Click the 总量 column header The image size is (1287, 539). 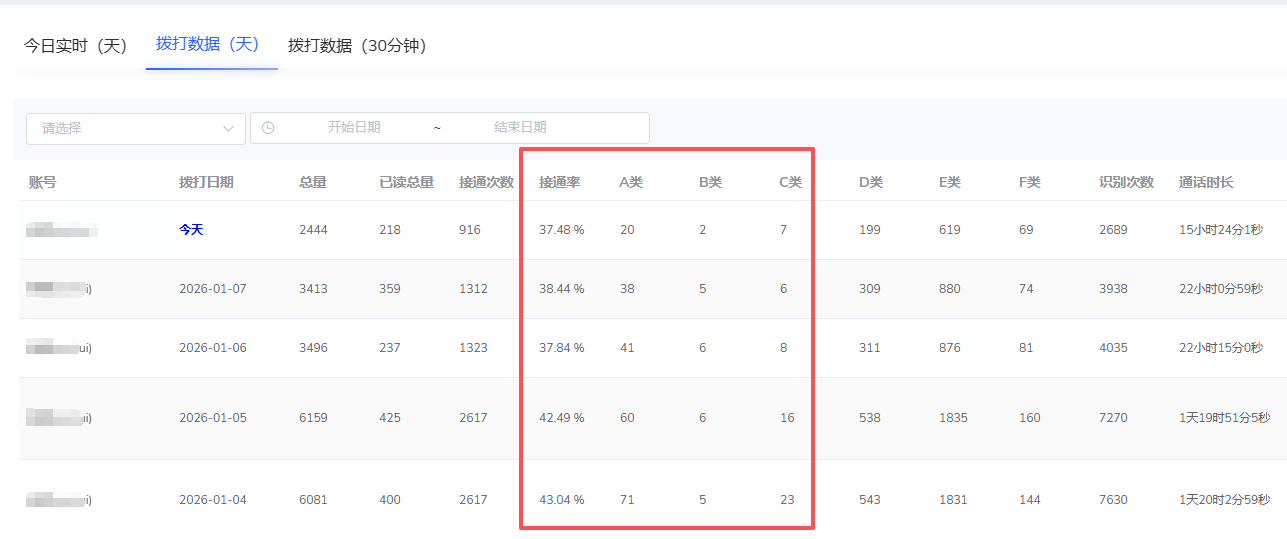pyautogui.click(x=312, y=182)
